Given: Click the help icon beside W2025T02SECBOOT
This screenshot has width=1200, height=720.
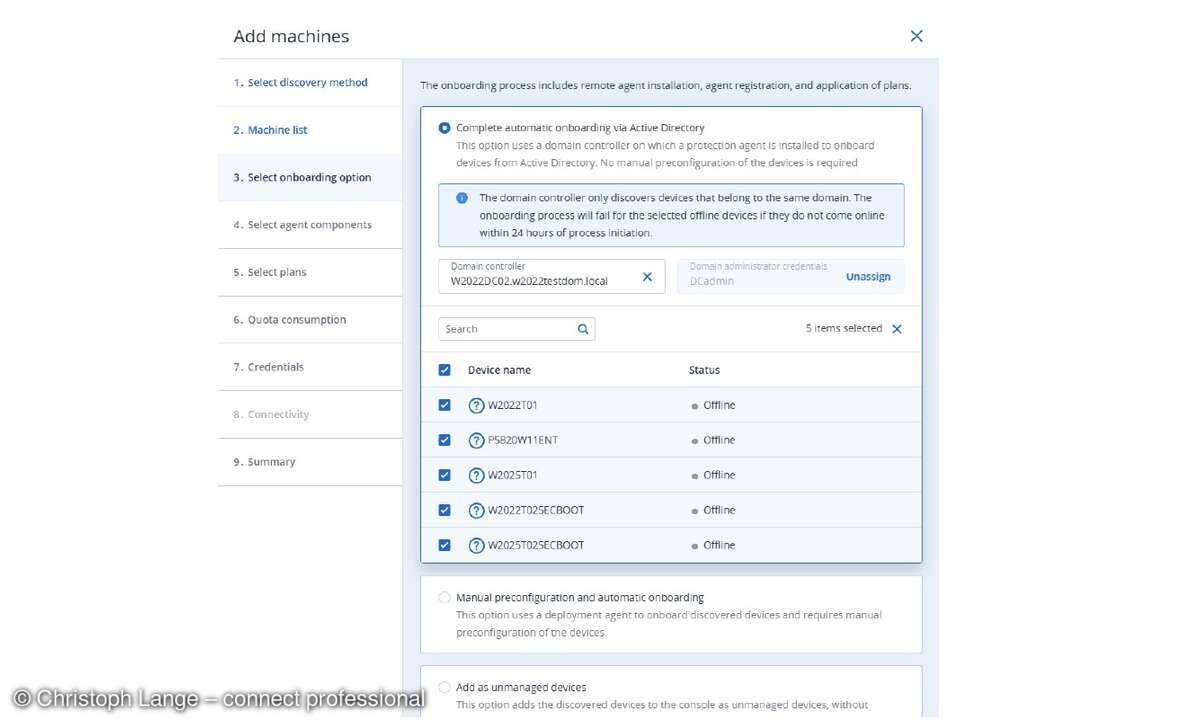Looking at the screenshot, I should point(476,545).
